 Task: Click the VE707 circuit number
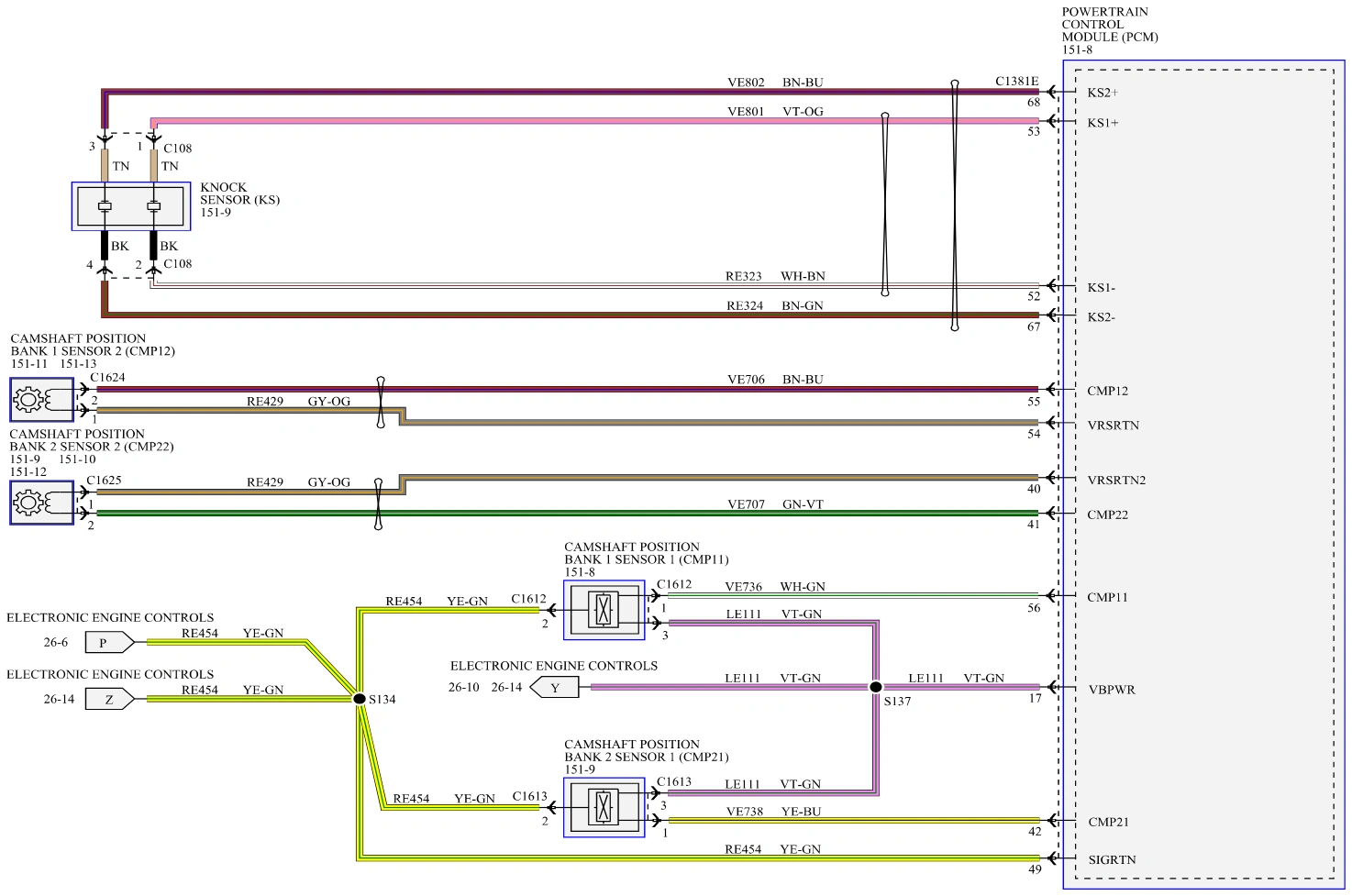point(746,504)
